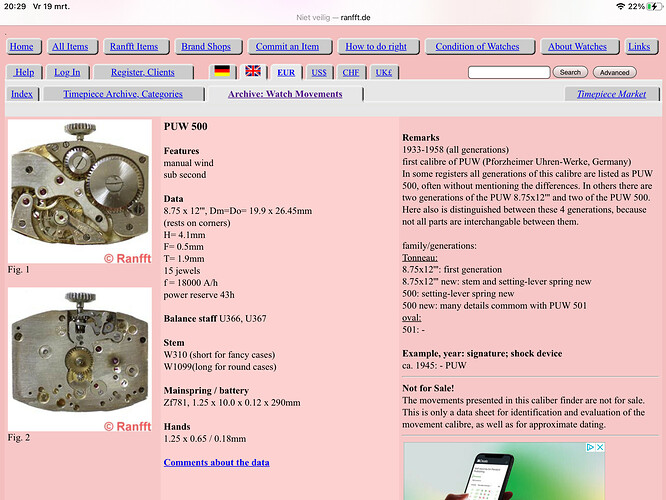Select 'f = 18000 A/h' text

click(191, 282)
